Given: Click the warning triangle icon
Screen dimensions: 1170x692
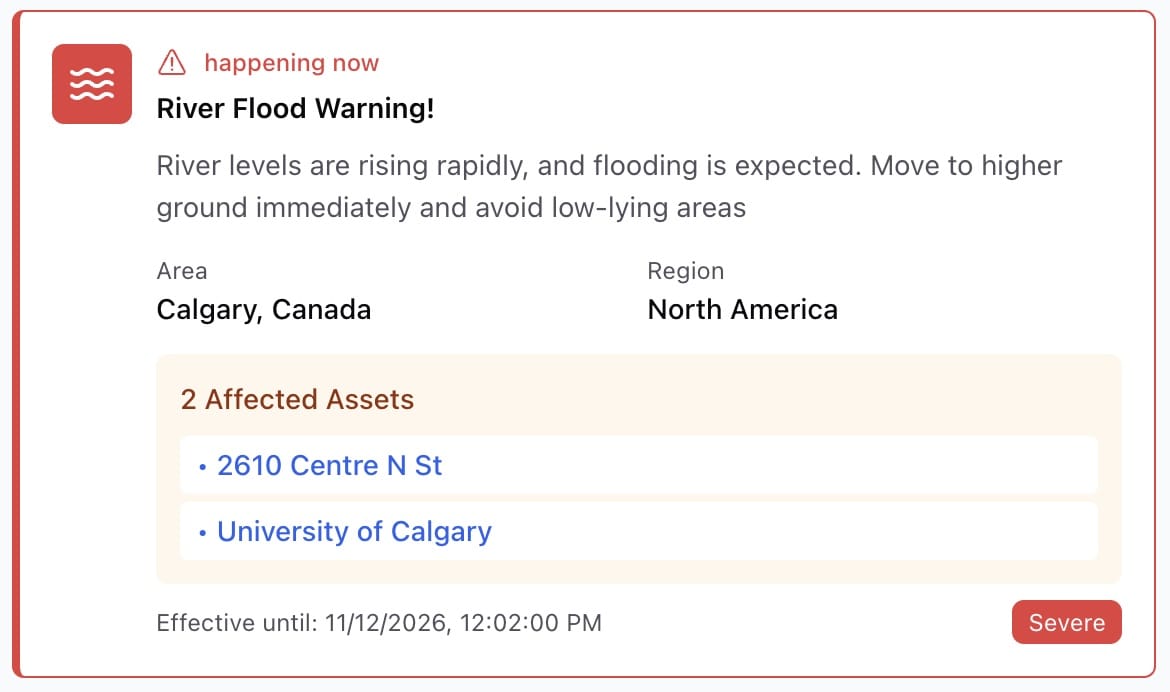Looking at the screenshot, I should 172,63.
